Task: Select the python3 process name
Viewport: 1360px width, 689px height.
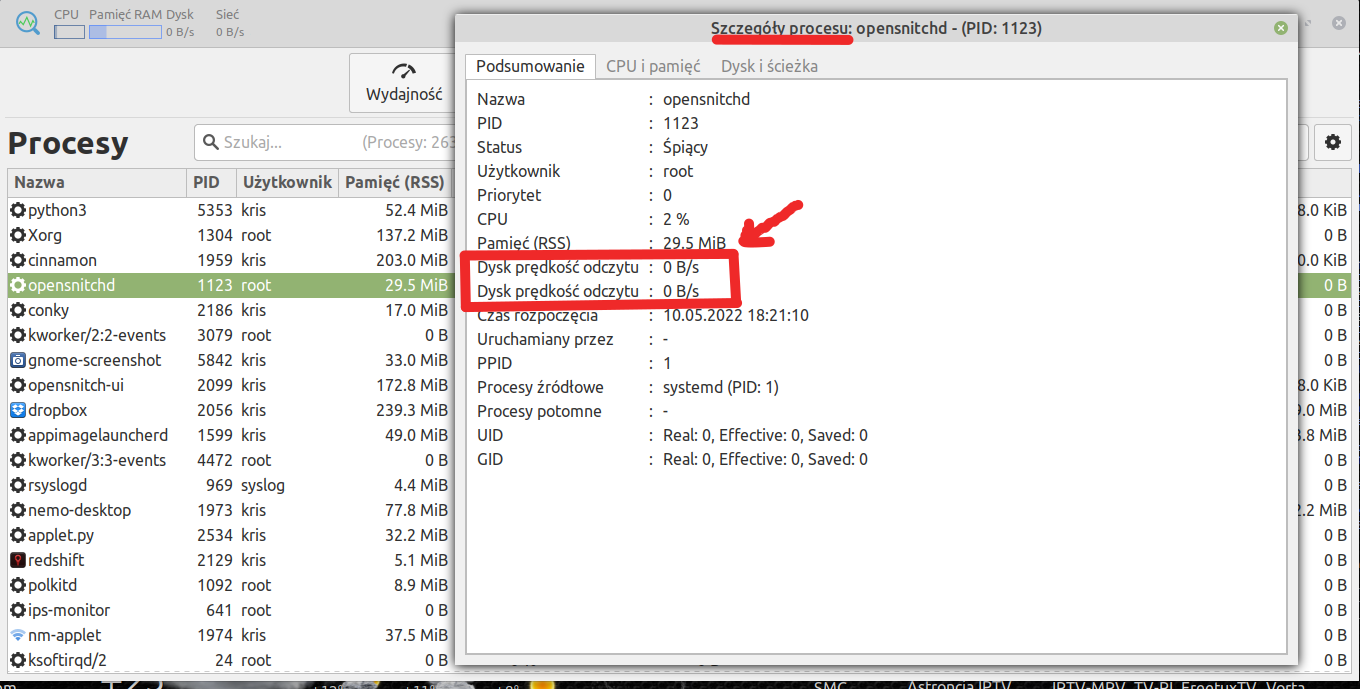Action: 57,210
